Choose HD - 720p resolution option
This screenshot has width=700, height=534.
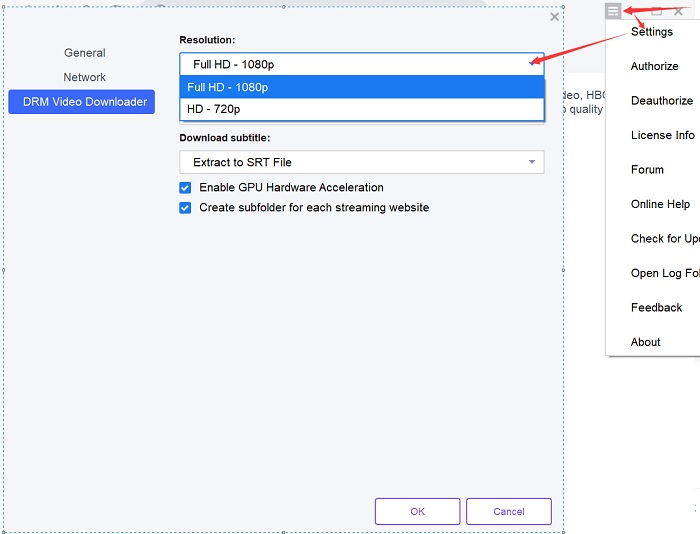(362, 109)
